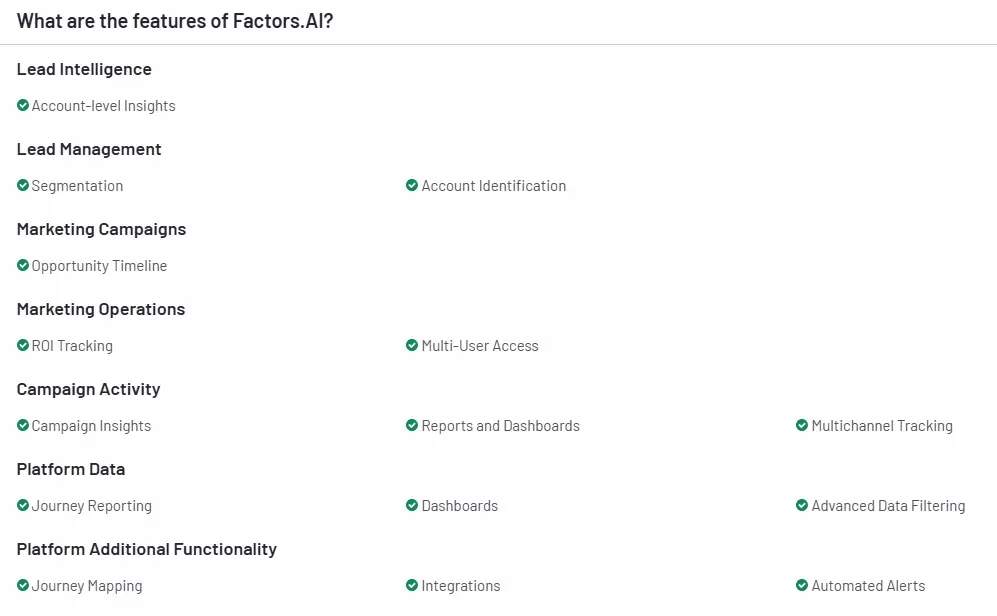This screenshot has height=616, width=997.
Task: Click the checkmark beside Advanced Data Filtering
Action: pyautogui.click(x=802, y=505)
